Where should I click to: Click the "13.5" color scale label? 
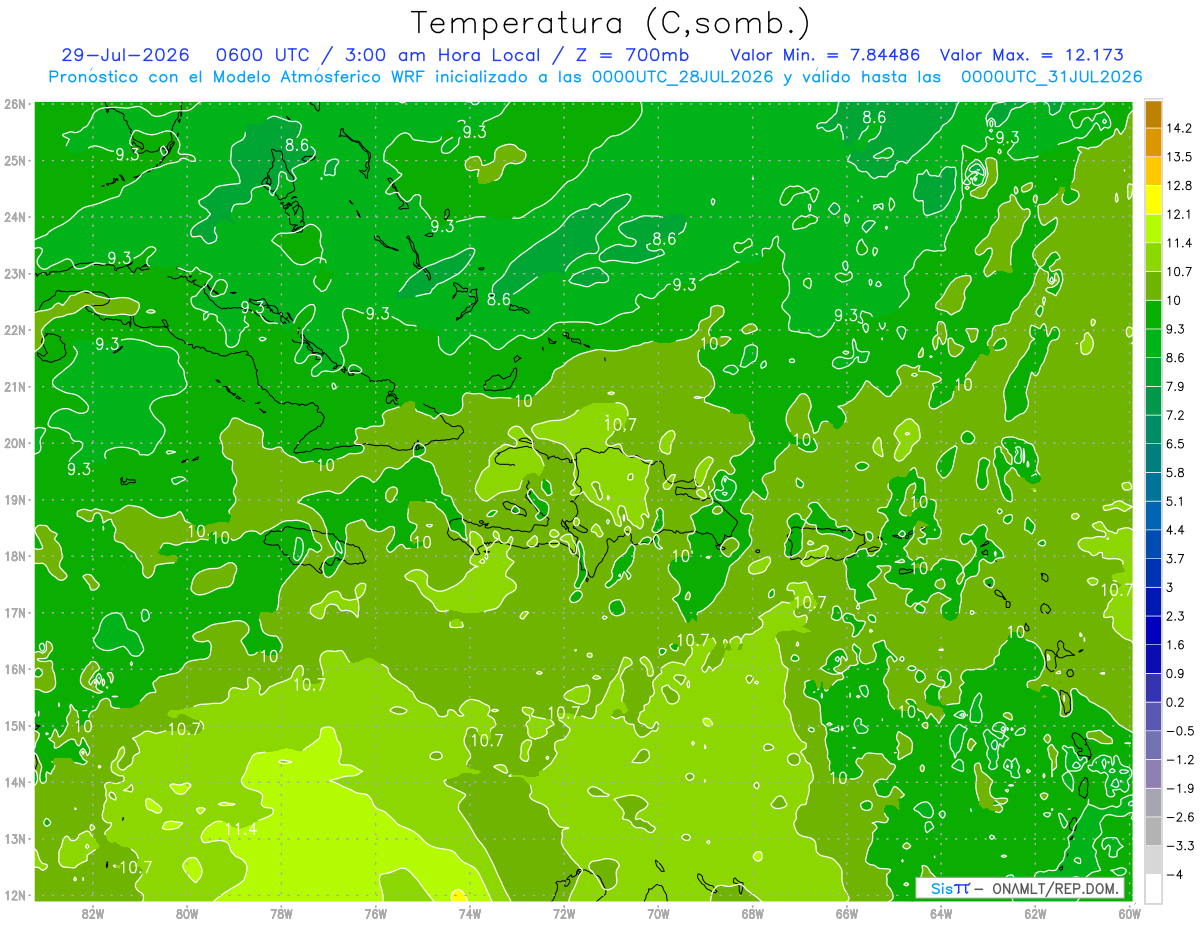pyautogui.click(x=1179, y=157)
